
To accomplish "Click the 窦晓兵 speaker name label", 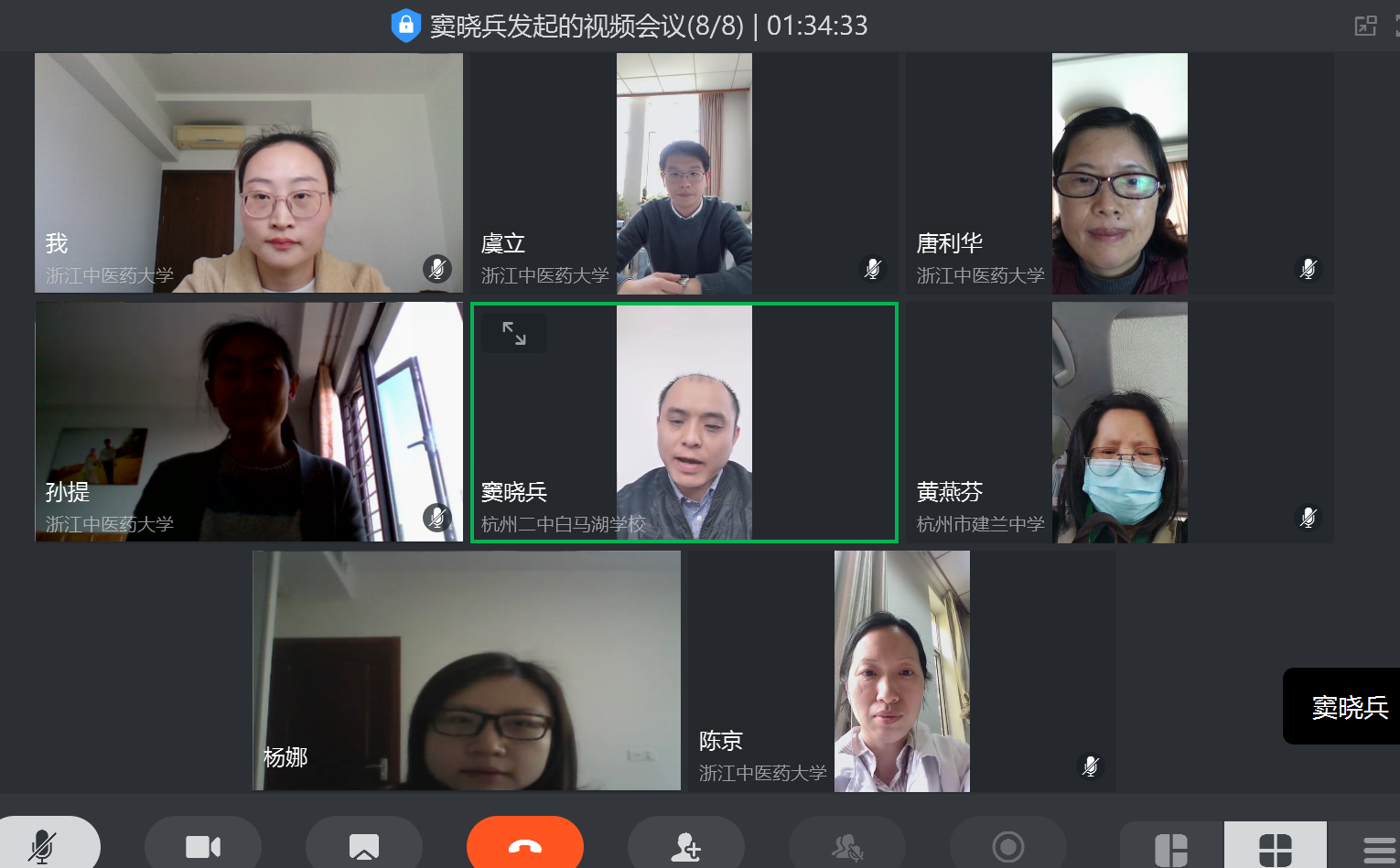I will [1349, 707].
